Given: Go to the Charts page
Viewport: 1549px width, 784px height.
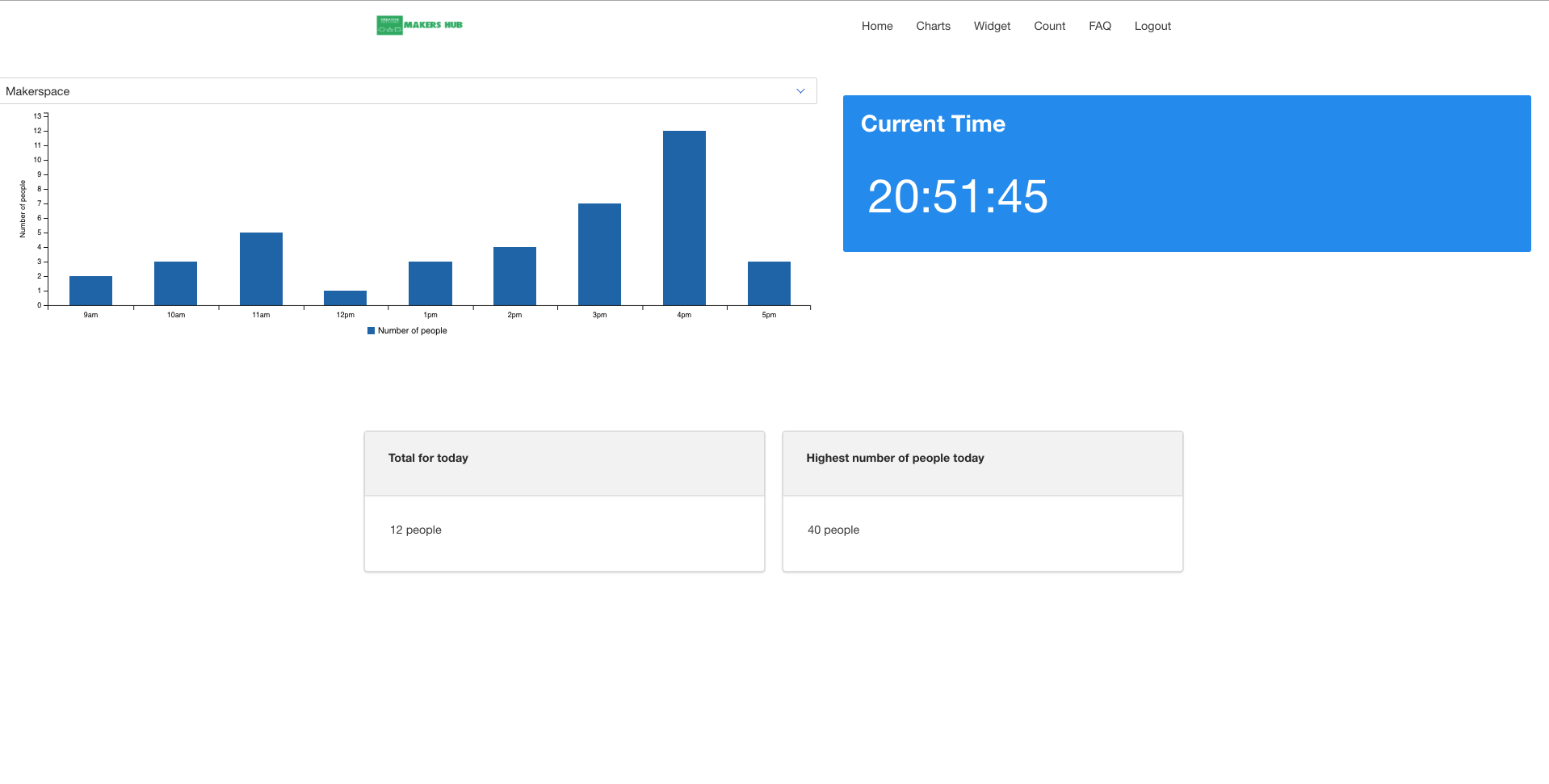Looking at the screenshot, I should point(933,26).
